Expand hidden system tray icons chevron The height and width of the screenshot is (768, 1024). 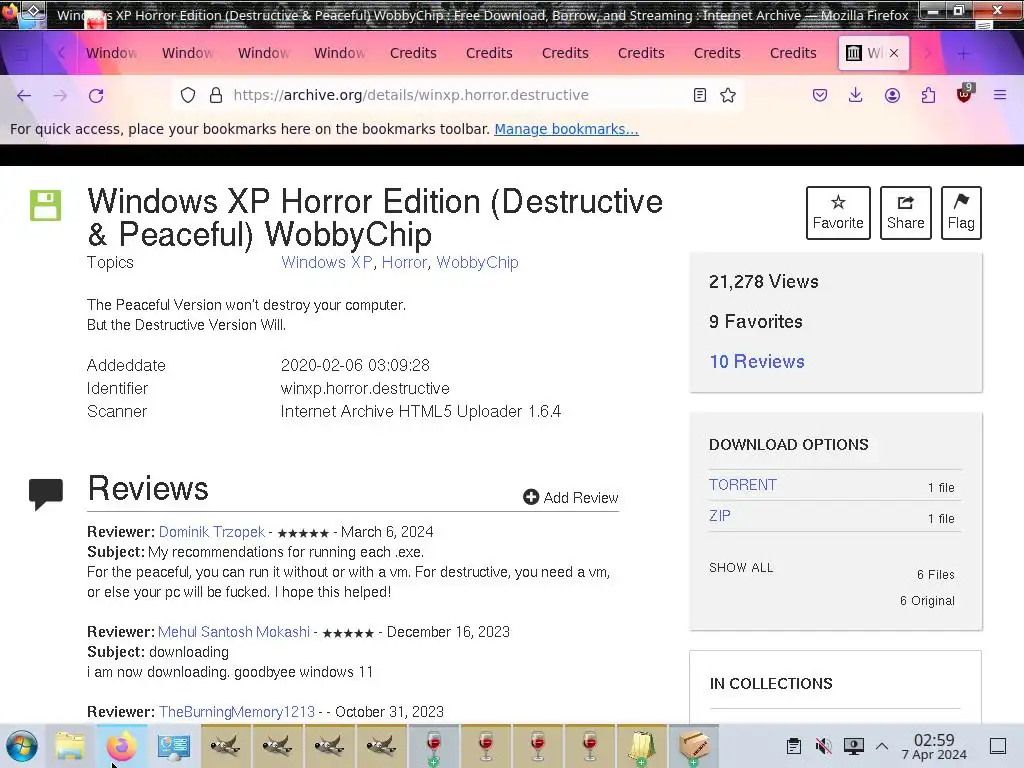882,746
